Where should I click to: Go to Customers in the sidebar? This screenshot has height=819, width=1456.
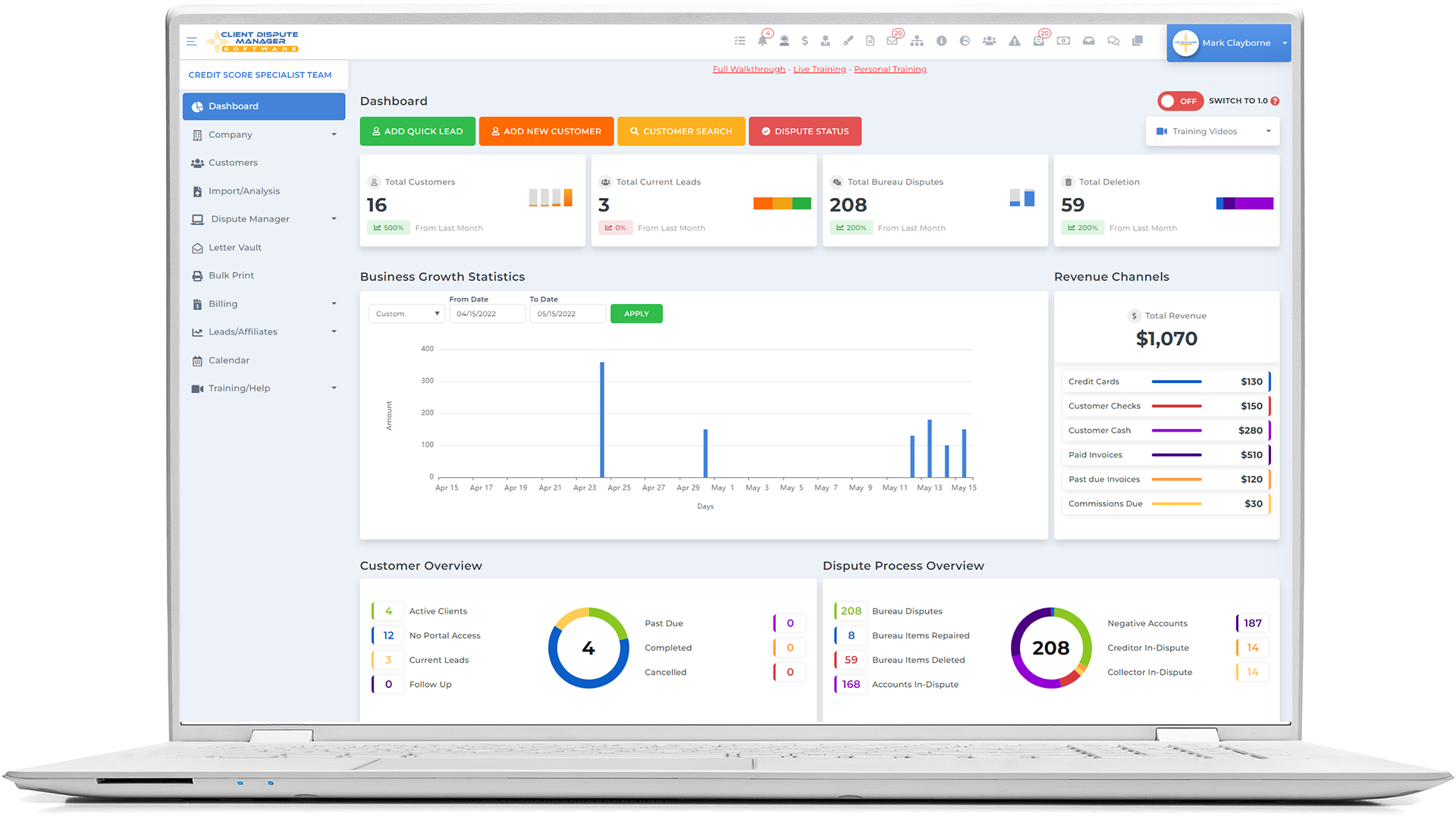click(x=233, y=162)
